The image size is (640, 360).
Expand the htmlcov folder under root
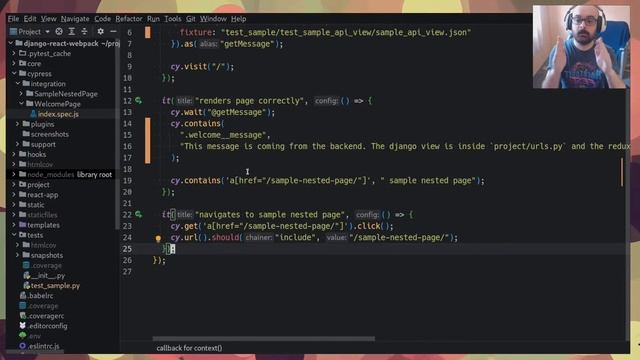point(14,164)
